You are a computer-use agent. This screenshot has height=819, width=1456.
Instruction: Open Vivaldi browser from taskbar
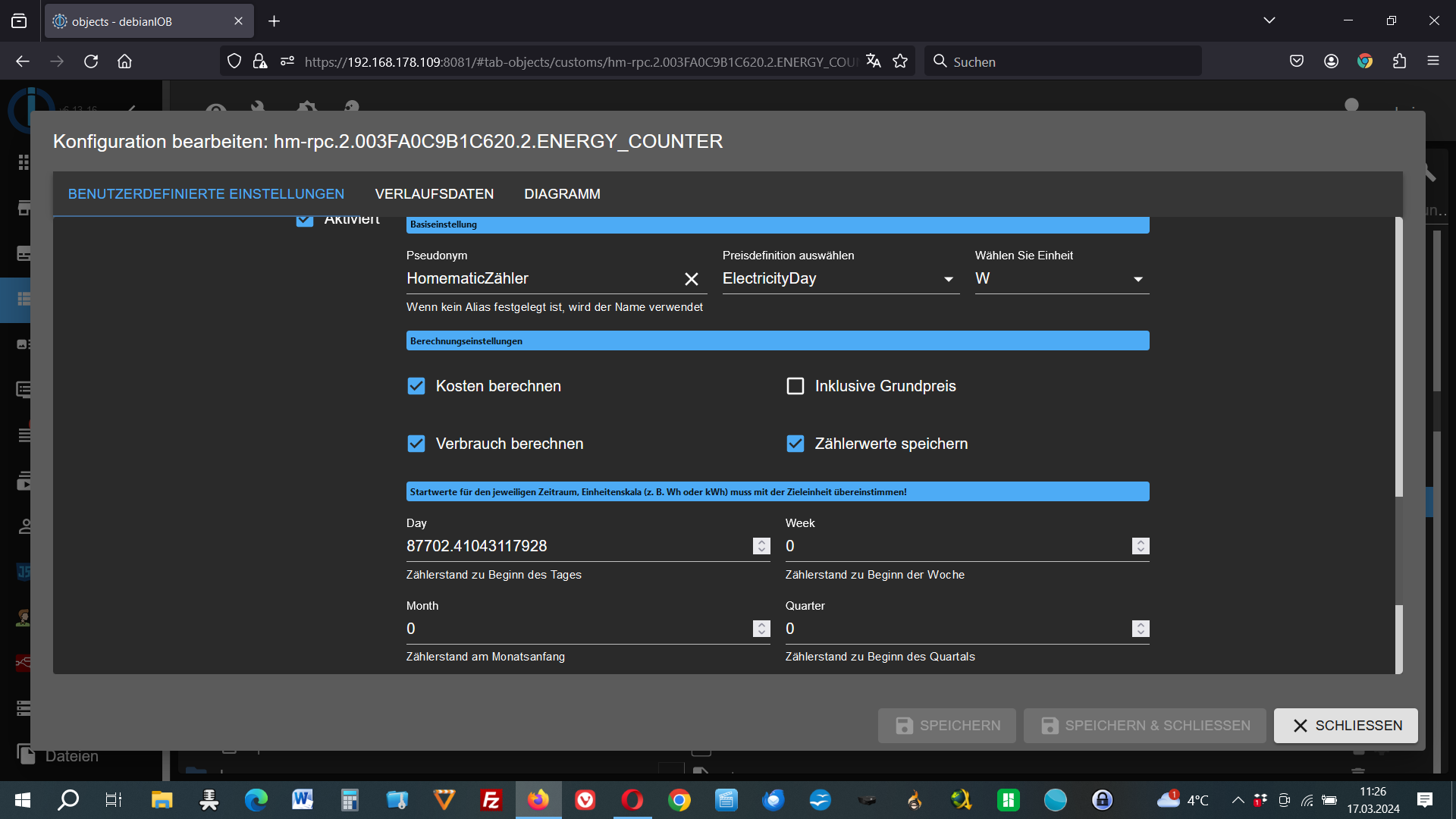(585, 800)
